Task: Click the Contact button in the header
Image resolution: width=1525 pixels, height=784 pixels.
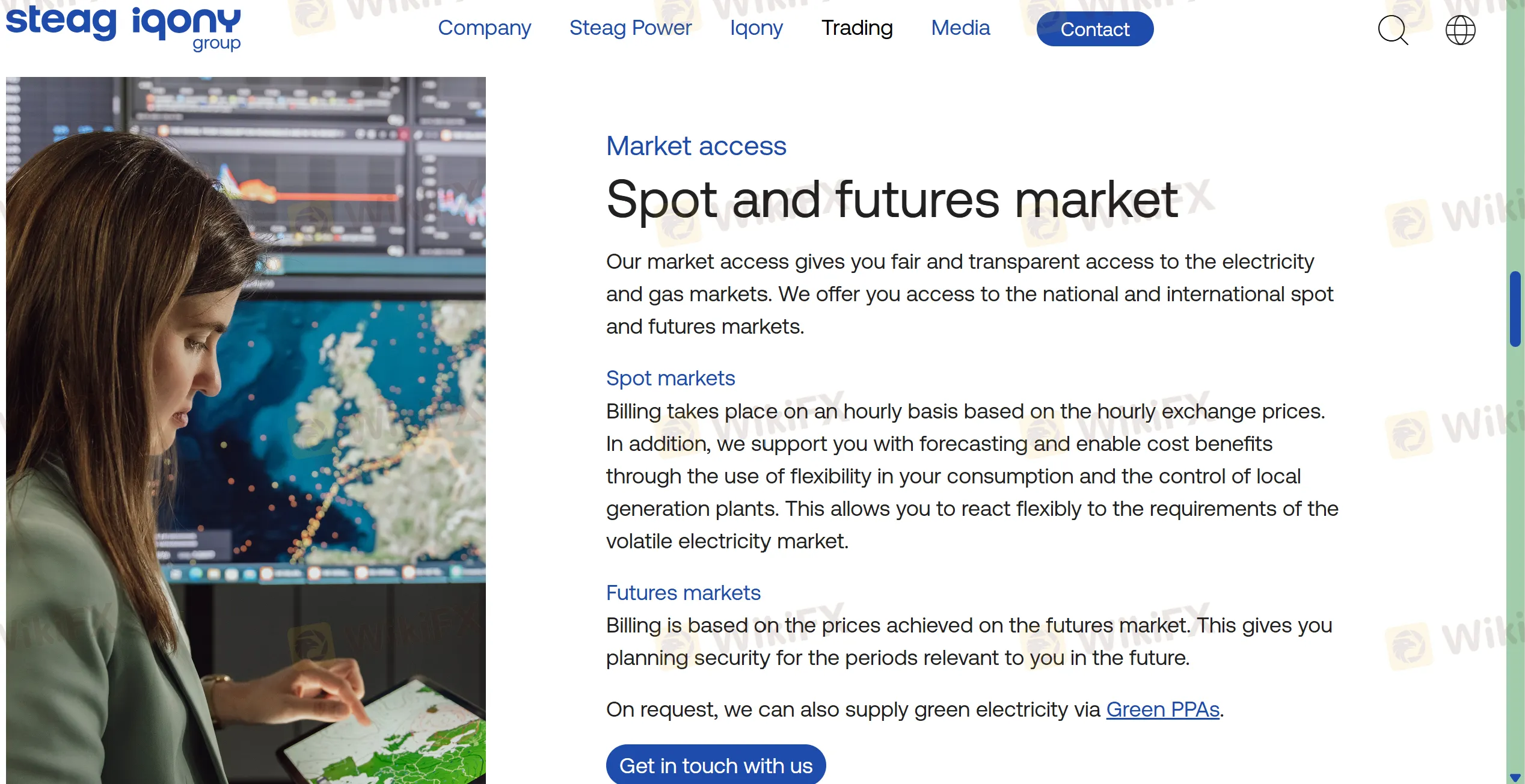Action: click(1094, 29)
